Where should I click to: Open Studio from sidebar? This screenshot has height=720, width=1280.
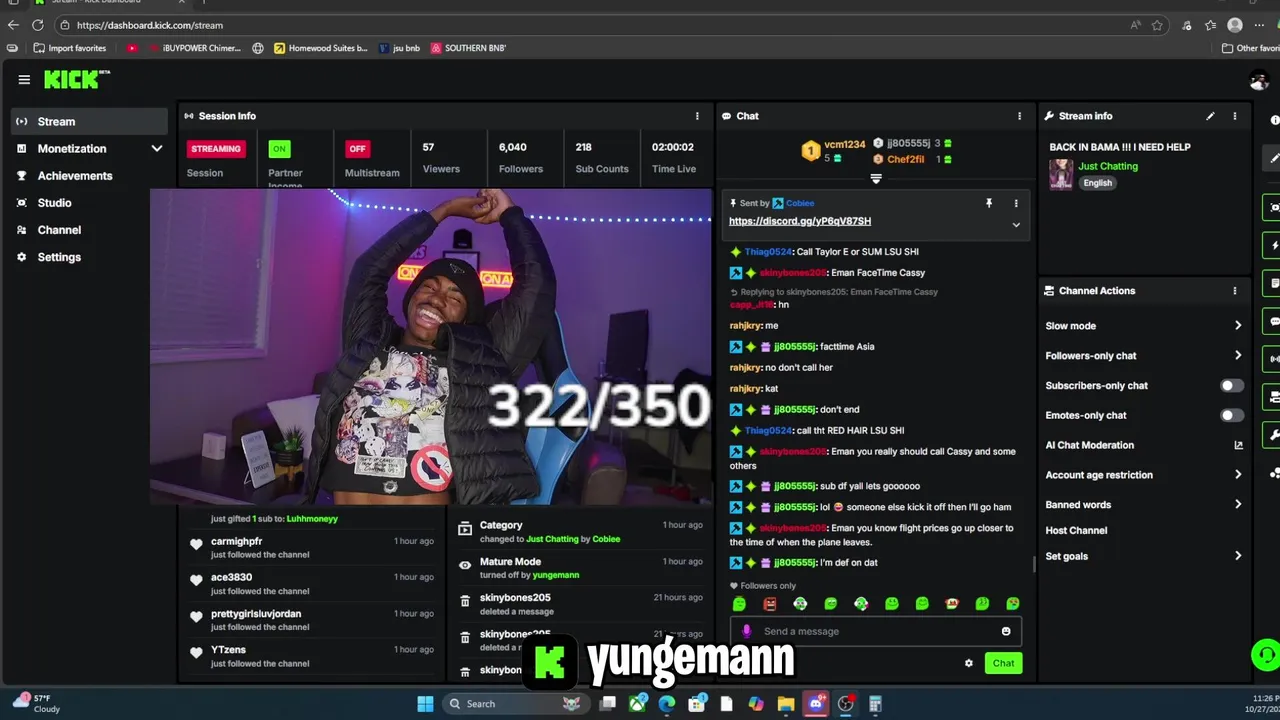pyautogui.click(x=55, y=202)
